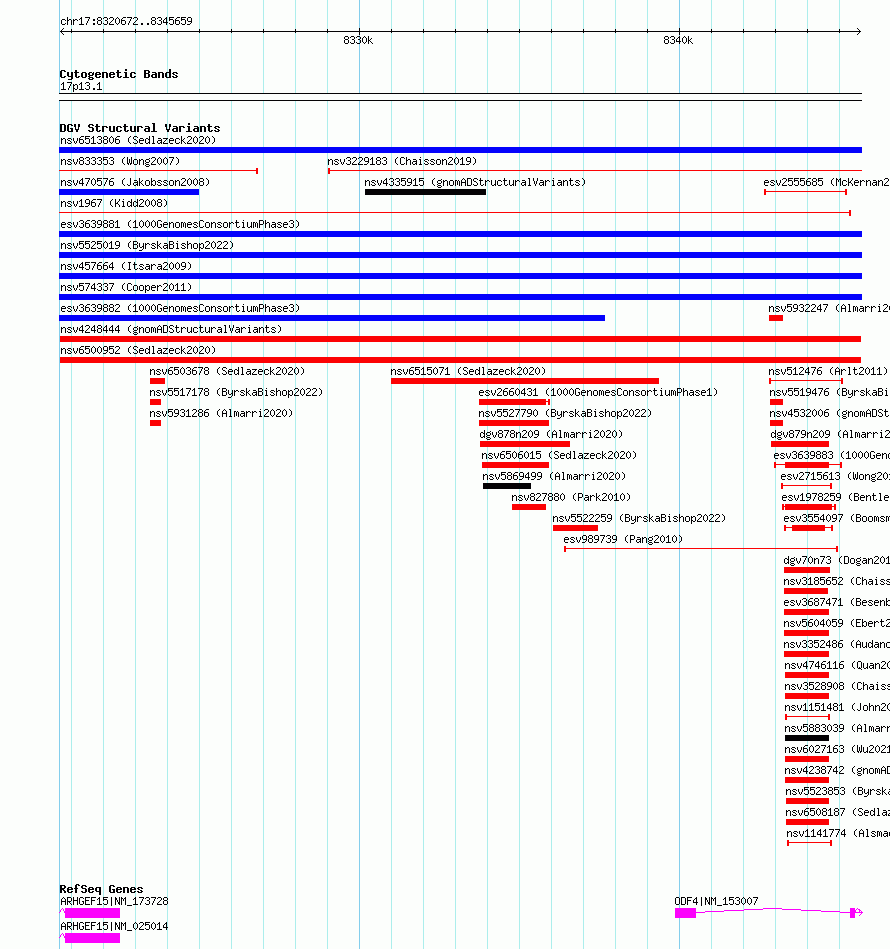Select nsv827880 (Park2010) variant
The image size is (890, 949).
click(x=571, y=497)
